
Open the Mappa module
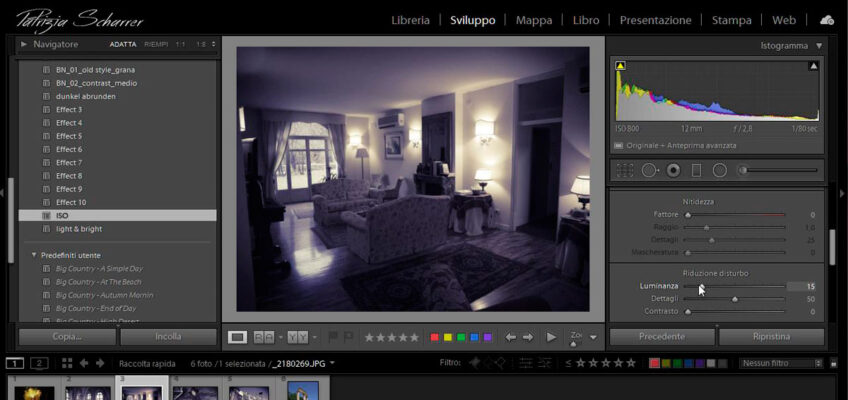click(534, 21)
